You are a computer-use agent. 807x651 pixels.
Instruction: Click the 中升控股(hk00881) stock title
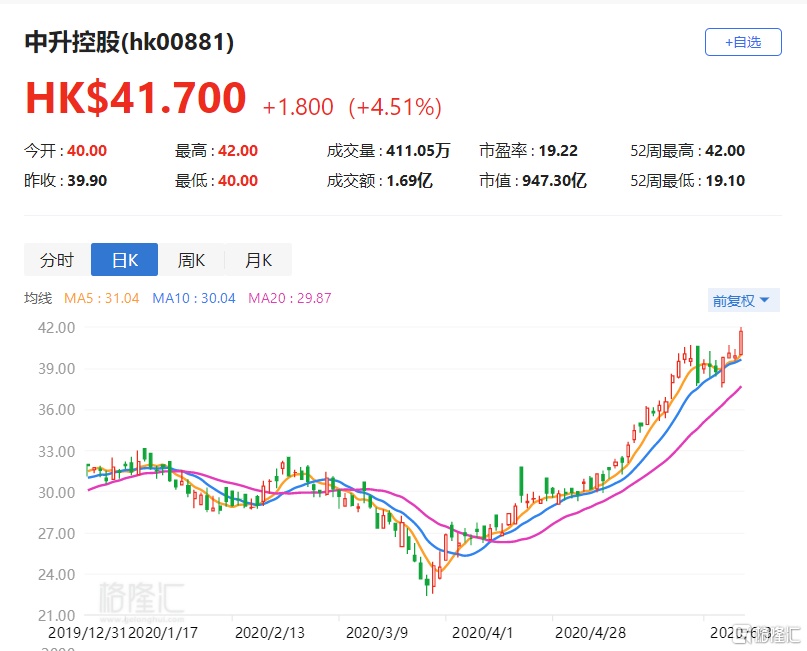[130, 43]
